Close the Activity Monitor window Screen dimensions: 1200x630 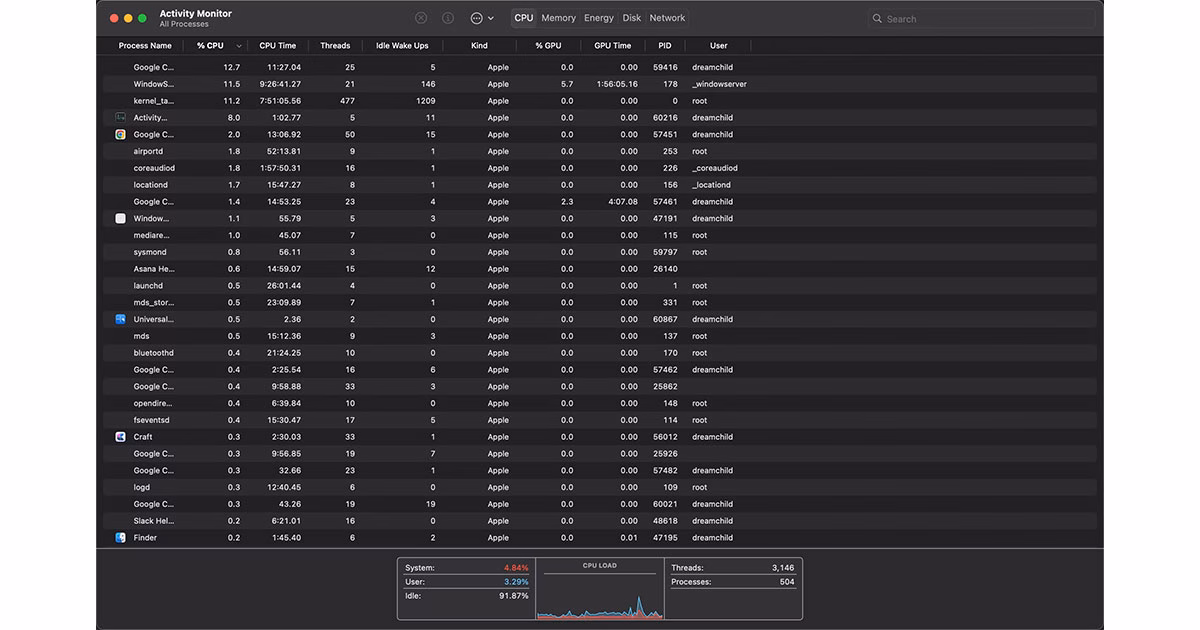tap(114, 18)
